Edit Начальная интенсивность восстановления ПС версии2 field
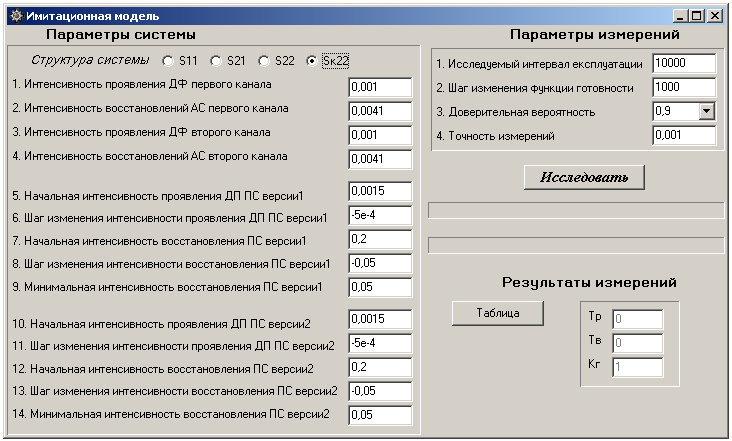Screen dimensions: 732x441 pyautogui.click(x=380, y=367)
